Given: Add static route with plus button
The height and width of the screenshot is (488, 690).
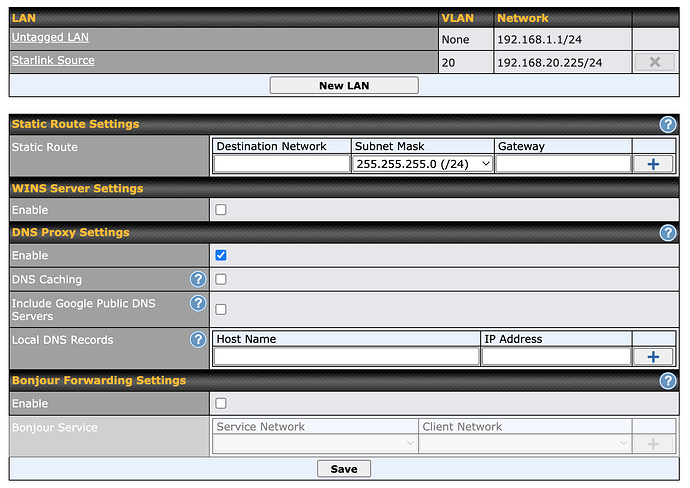Looking at the screenshot, I should click(654, 164).
